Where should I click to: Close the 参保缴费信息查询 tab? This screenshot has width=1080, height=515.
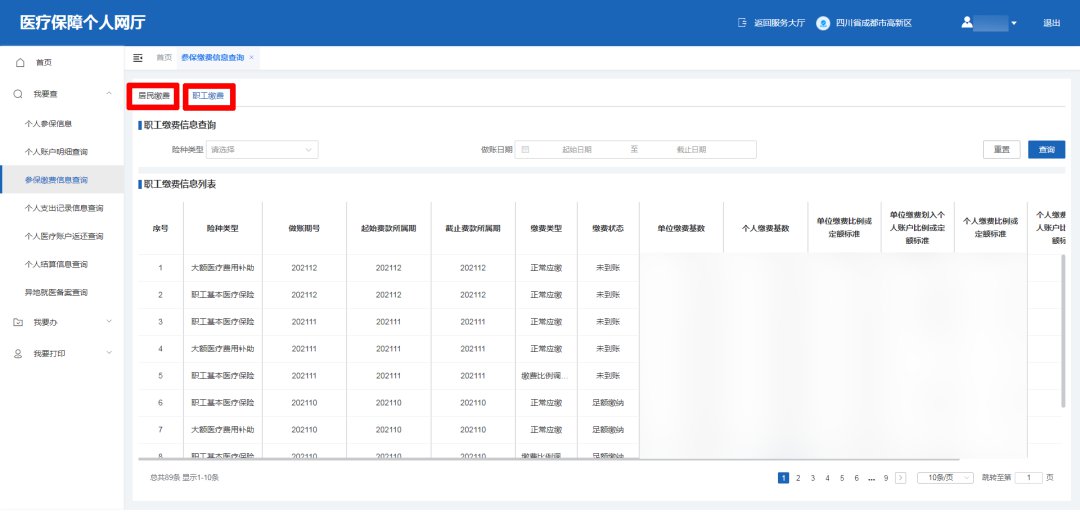click(x=251, y=58)
